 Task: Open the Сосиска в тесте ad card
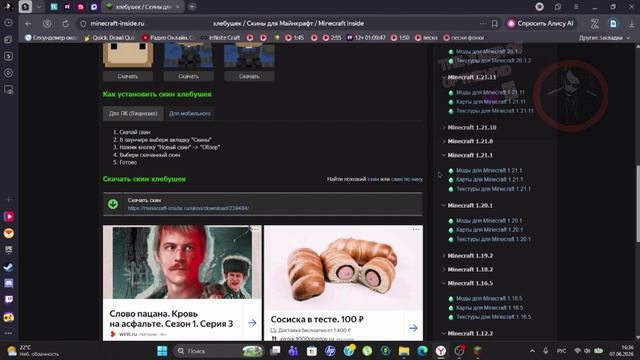point(343,283)
